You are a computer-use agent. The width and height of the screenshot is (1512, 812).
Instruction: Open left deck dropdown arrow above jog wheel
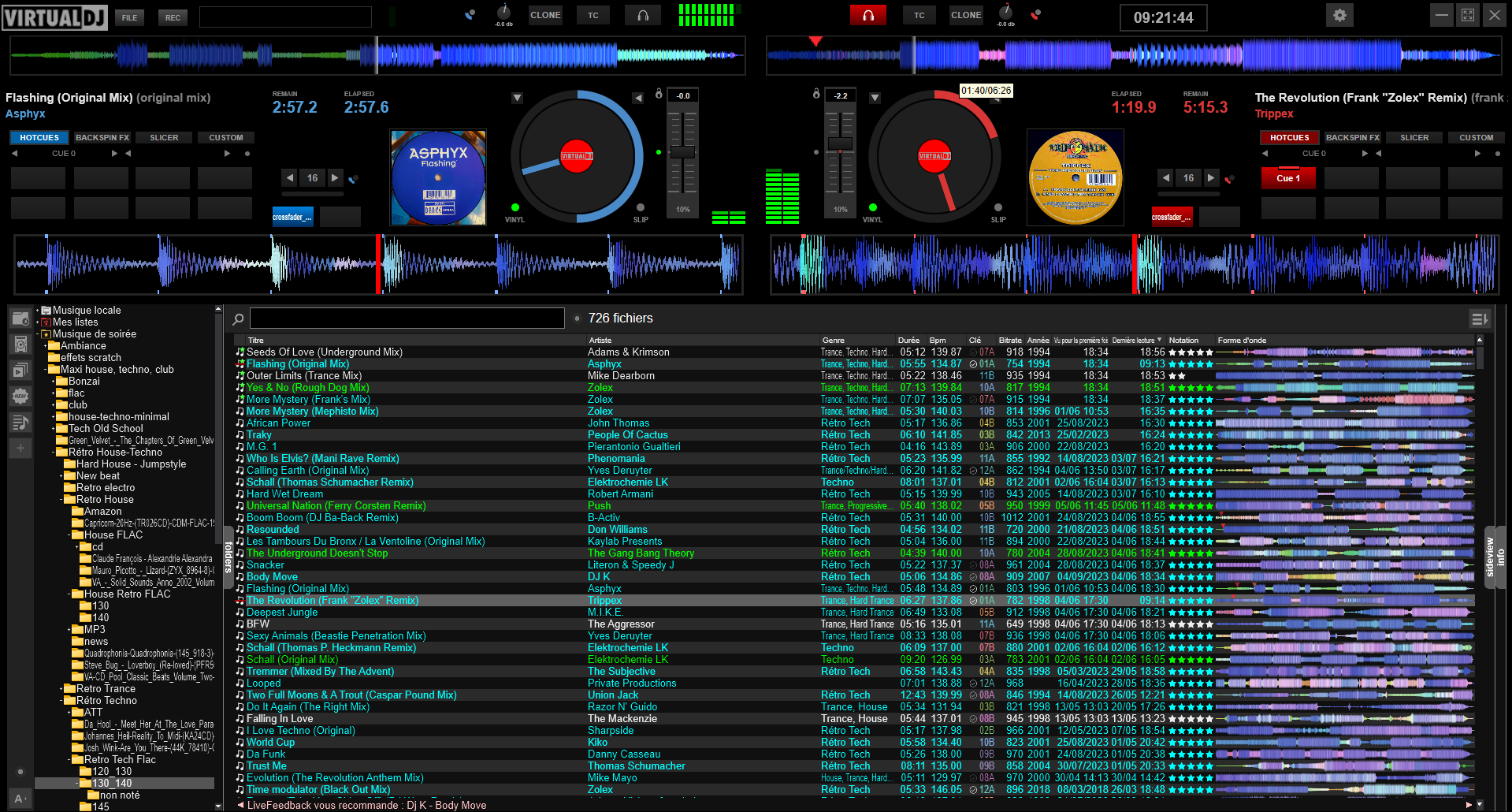517,98
